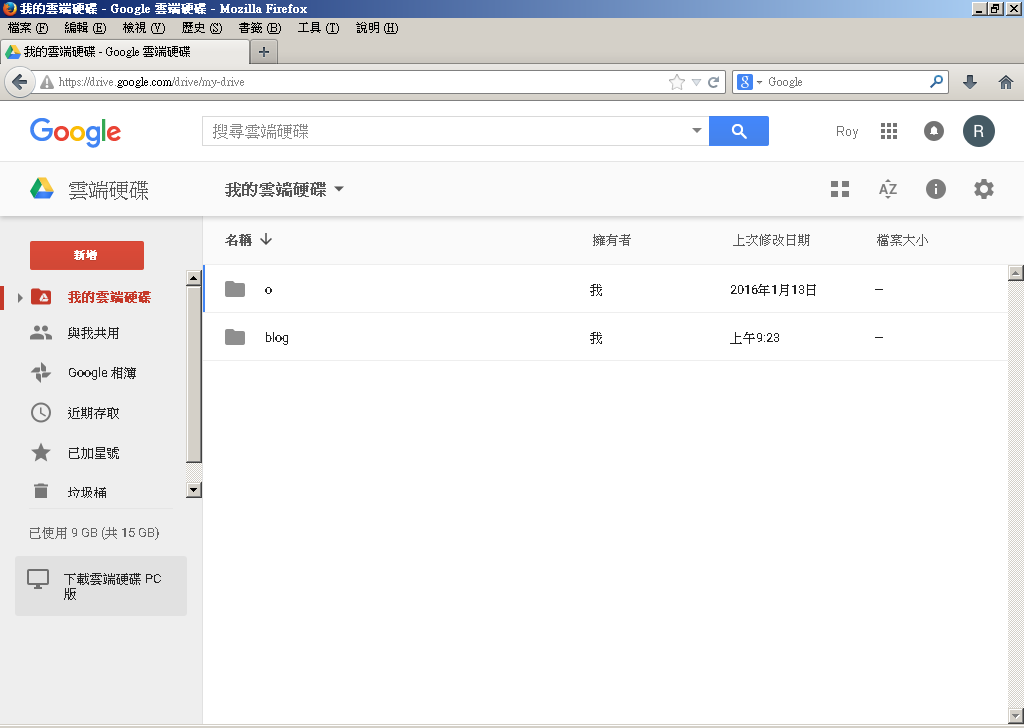
Task: Select 我的雲端硬碟 in the sidebar
Action: (108, 297)
